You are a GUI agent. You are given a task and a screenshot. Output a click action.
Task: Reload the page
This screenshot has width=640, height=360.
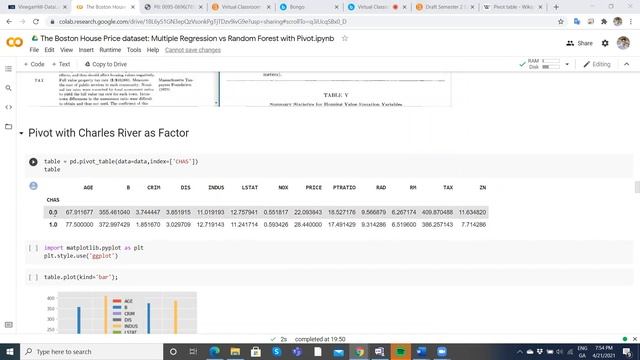(x=36, y=22)
